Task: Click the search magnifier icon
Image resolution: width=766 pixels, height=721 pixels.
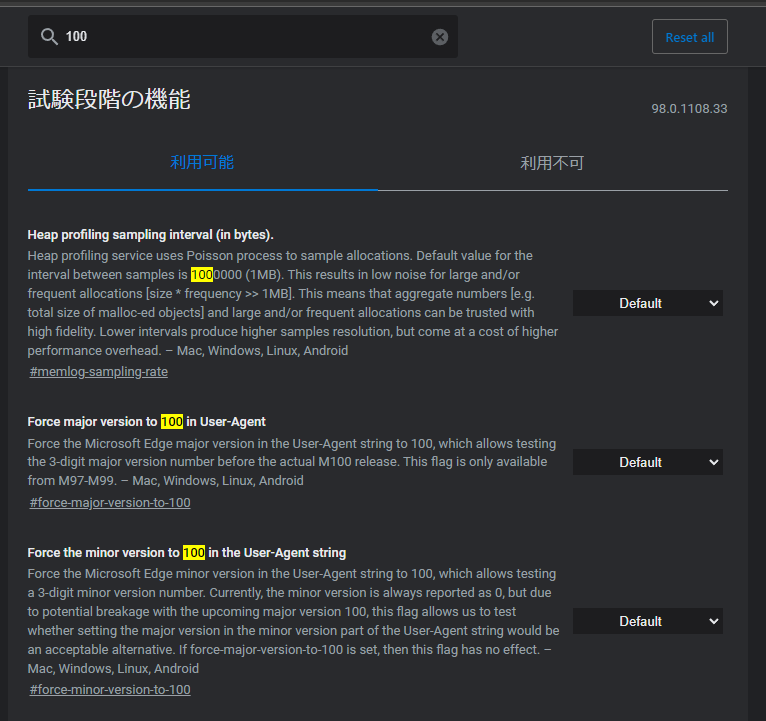Action: (x=49, y=37)
